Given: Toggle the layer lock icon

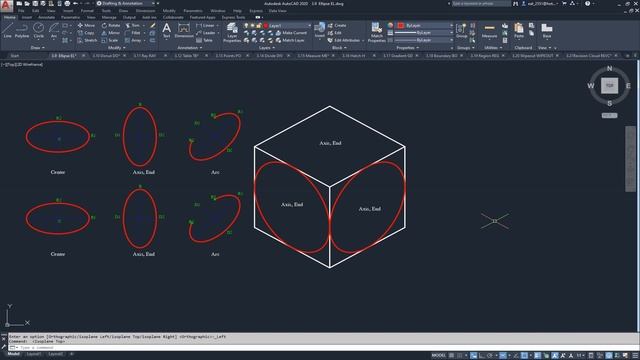Looking at the screenshot, I should coord(259,25).
